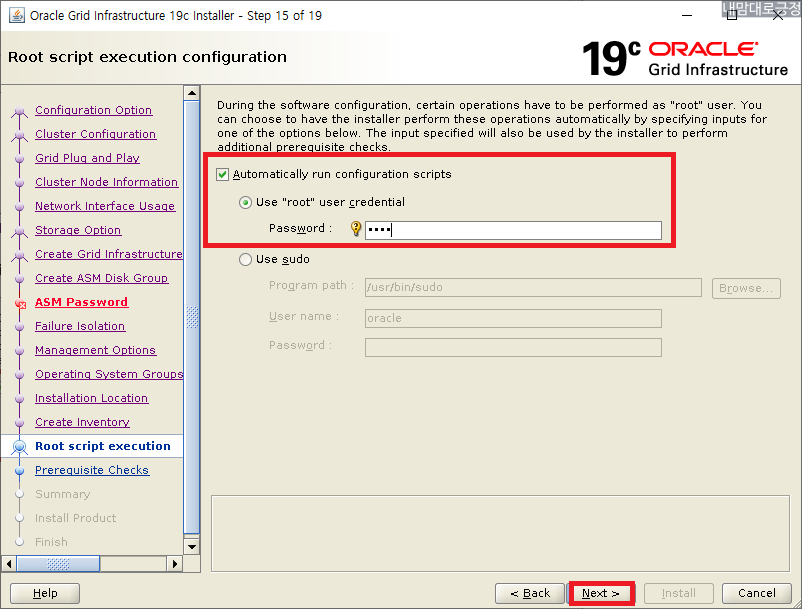Select the Use sudo radio button
This screenshot has width=802, height=609.
[x=246, y=259]
